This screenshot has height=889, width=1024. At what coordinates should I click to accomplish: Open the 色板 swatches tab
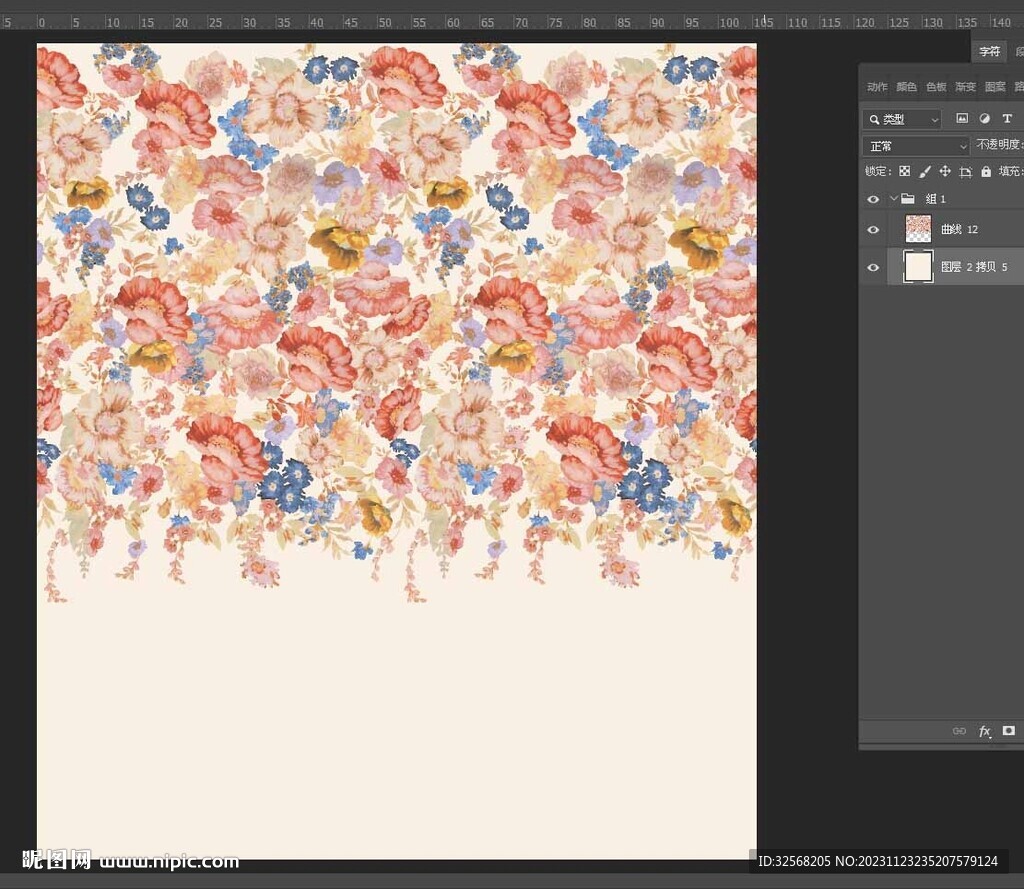click(936, 87)
